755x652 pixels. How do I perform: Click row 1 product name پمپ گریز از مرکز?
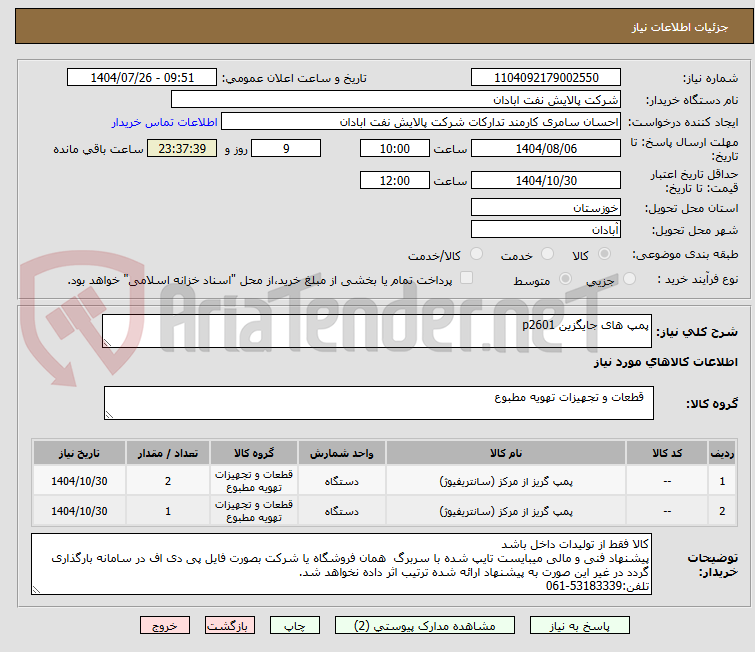[x=506, y=481]
